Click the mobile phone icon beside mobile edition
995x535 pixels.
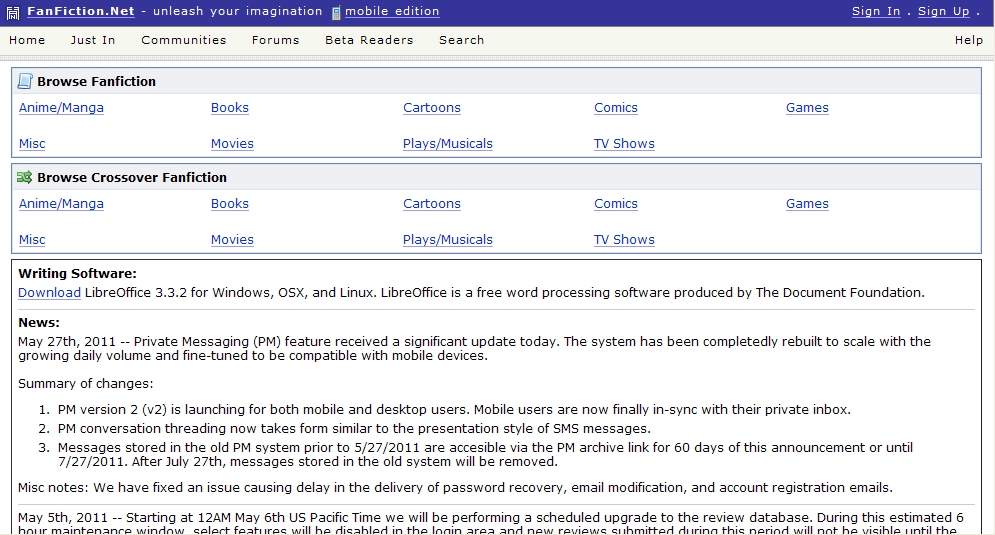(336, 13)
